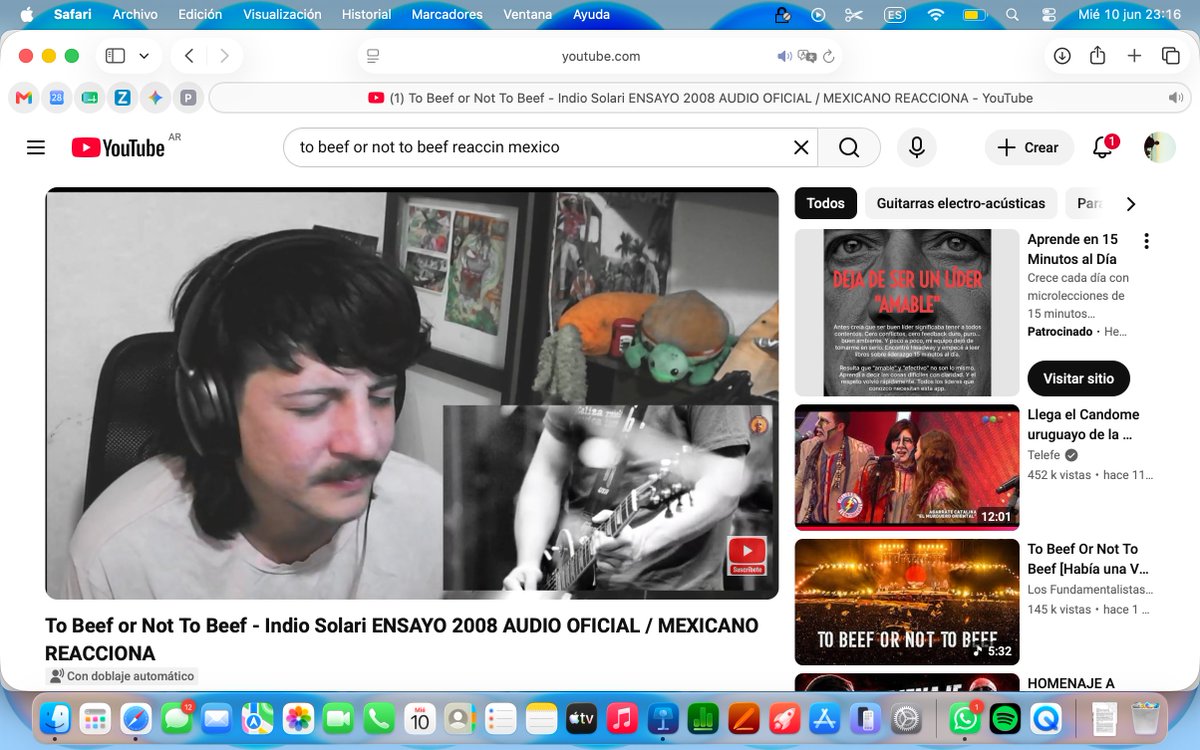Open the Edición menu
Image resolution: width=1200 pixels, height=750 pixels.
[x=200, y=15]
